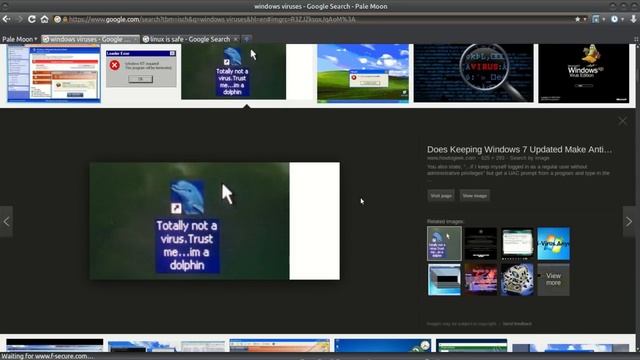Expand the bookmarks menu dropdown arrow
The width and height of the screenshot is (640, 360).
(x=604, y=19)
